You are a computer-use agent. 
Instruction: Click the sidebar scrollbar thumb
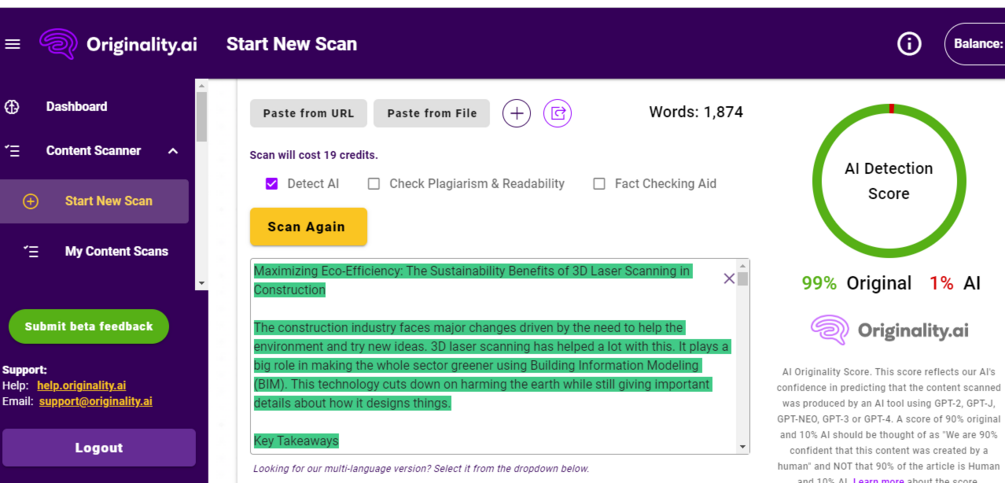point(202,116)
